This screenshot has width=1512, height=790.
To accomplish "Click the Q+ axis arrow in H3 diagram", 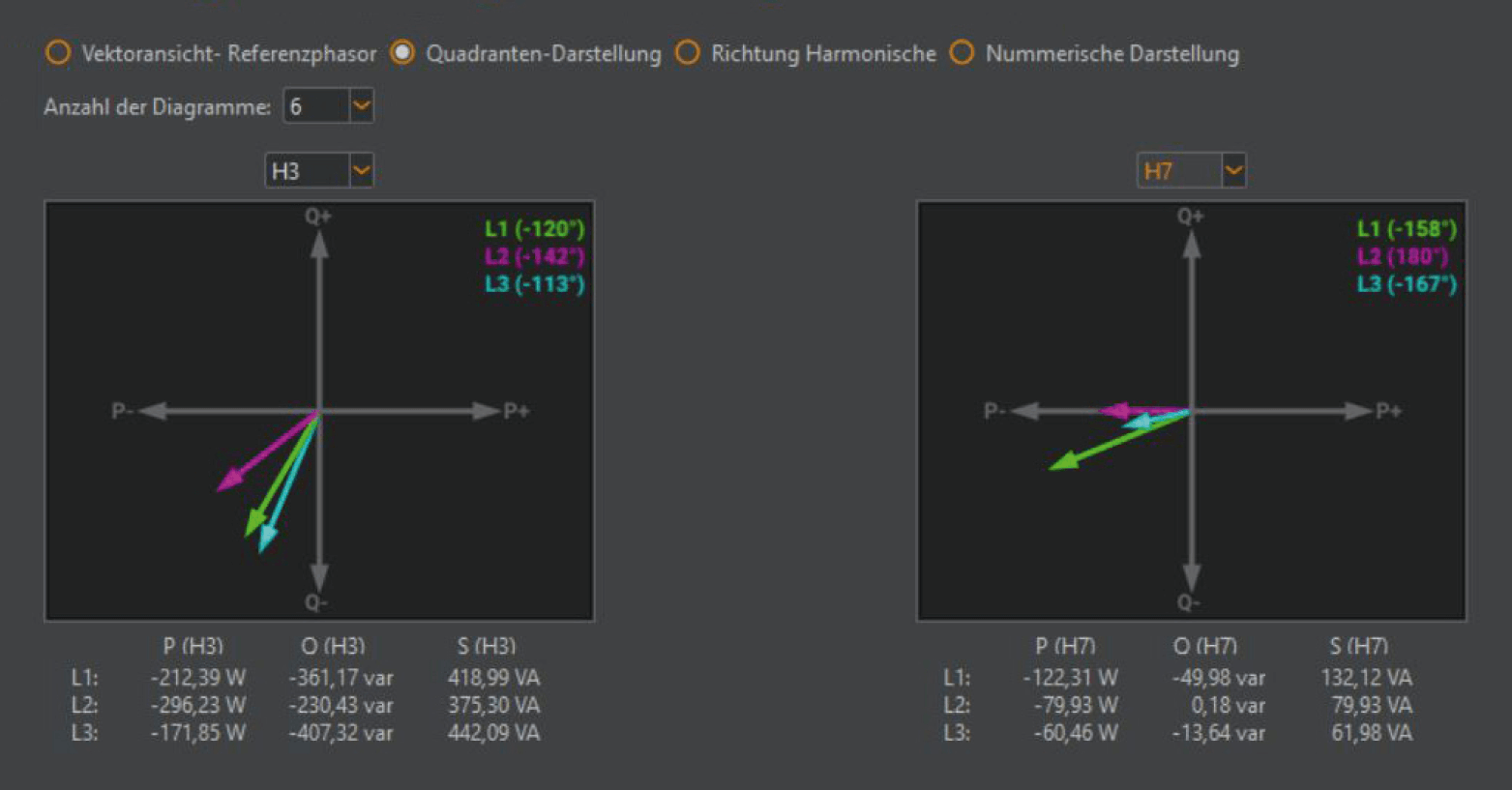I will [x=319, y=244].
